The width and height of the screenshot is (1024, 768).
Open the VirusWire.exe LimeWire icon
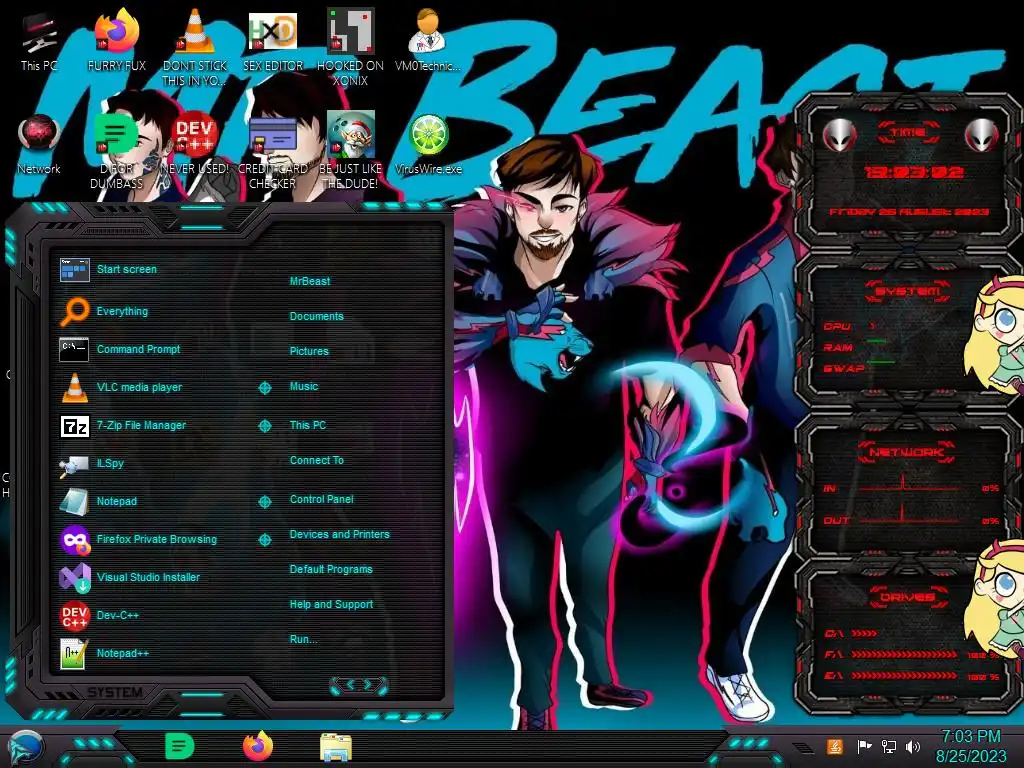tap(428, 145)
